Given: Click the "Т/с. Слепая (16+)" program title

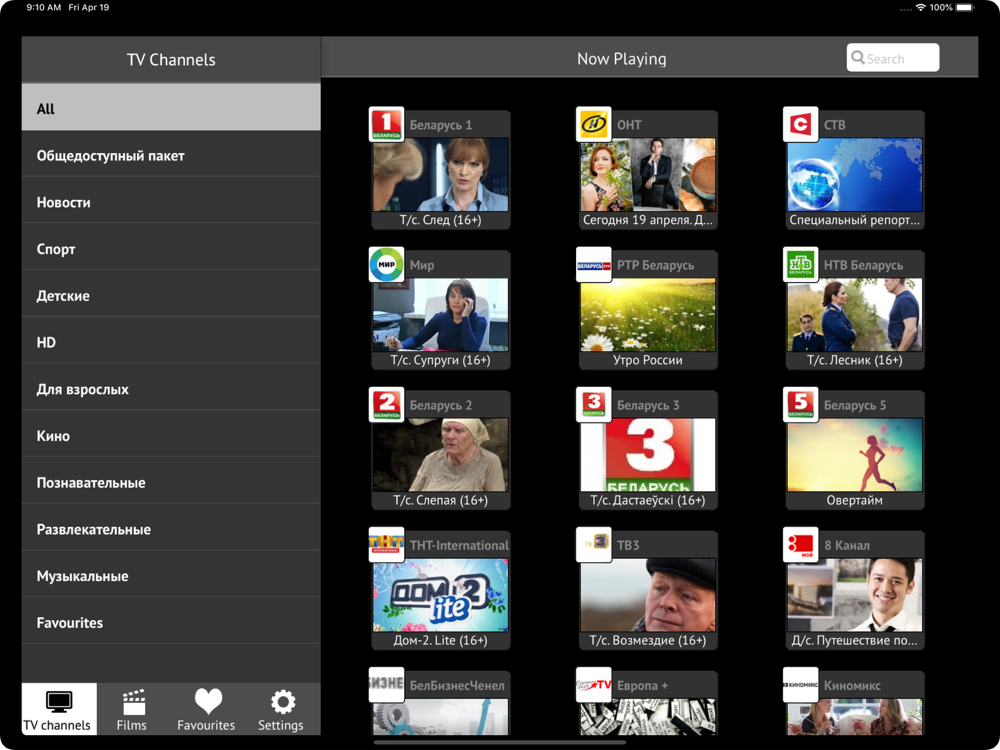Looking at the screenshot, I should (441, 500).
